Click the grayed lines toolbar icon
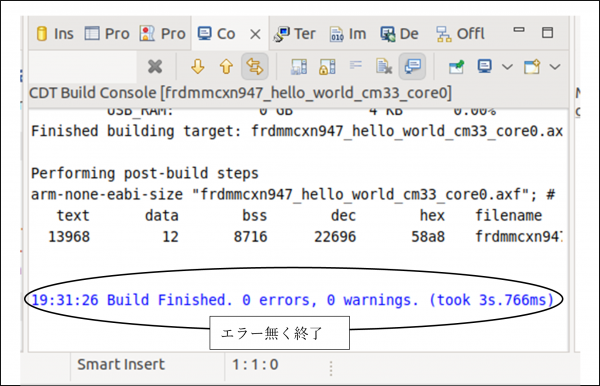 click(356, 65)
